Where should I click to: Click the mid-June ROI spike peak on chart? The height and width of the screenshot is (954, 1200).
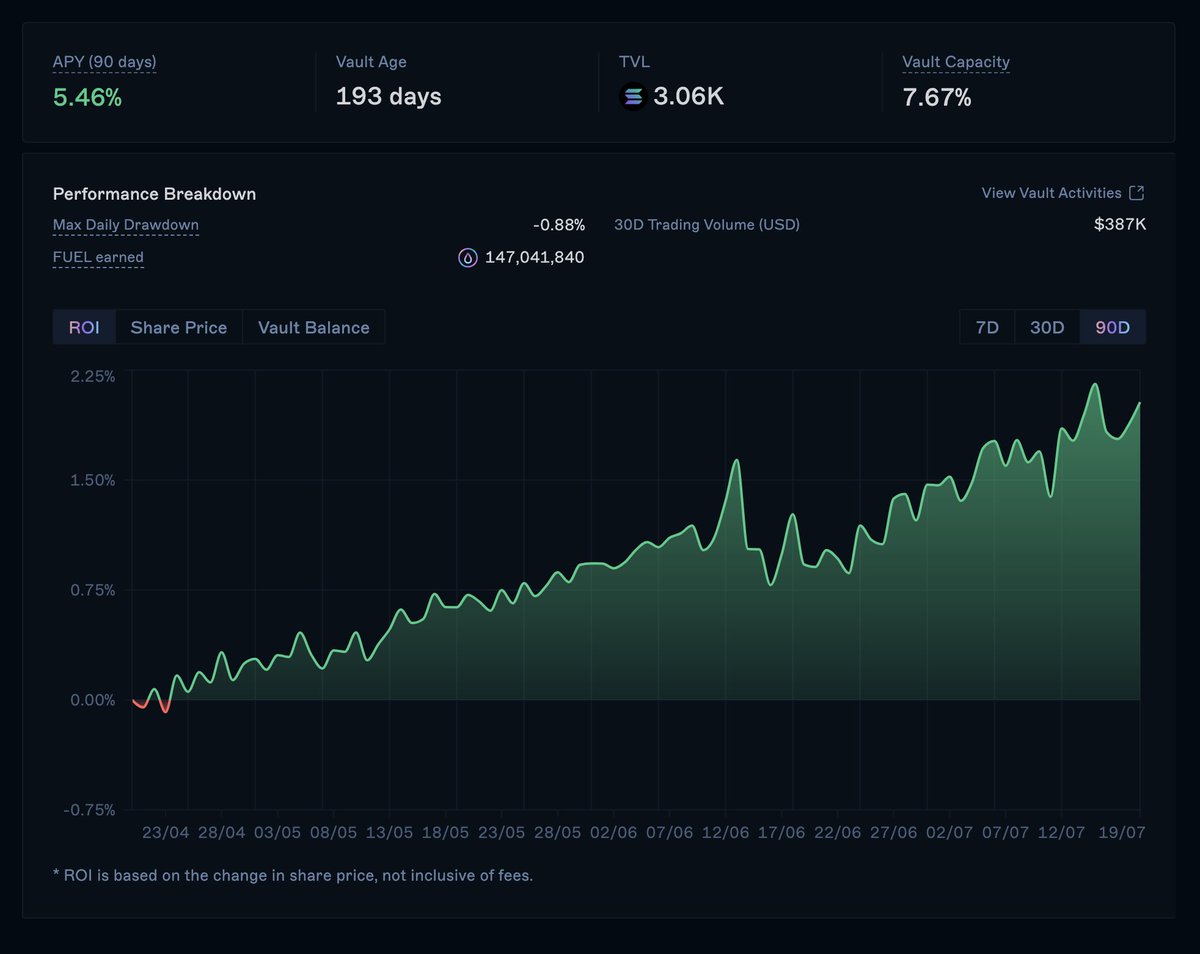(737, 461)
